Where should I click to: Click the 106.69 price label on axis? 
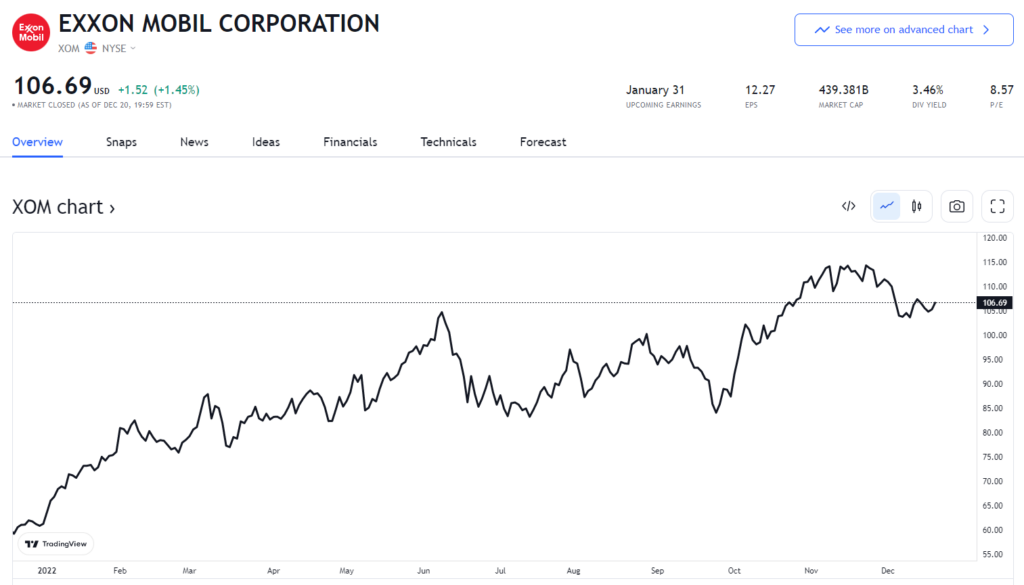click(x=993, y=302)
